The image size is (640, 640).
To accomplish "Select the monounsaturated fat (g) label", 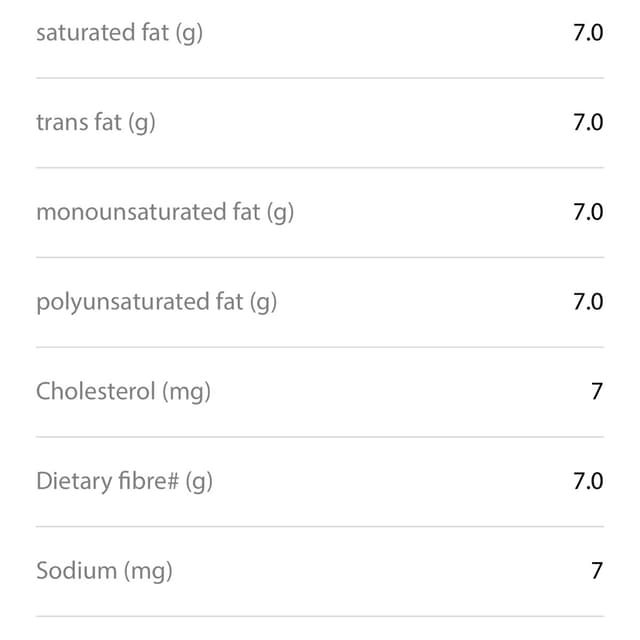I will [165, 212].
